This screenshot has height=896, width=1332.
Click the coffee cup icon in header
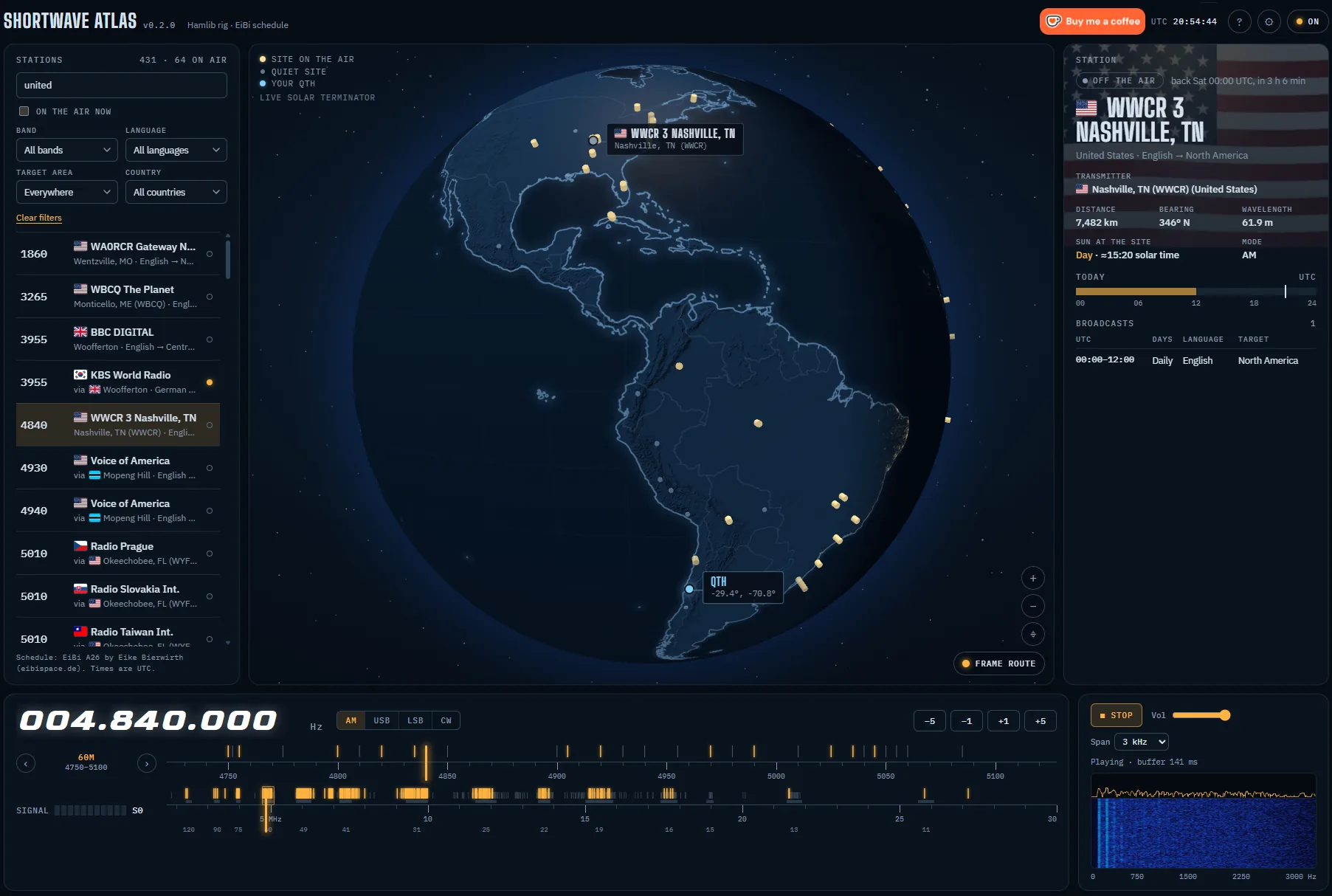[x=1054, y=21]
